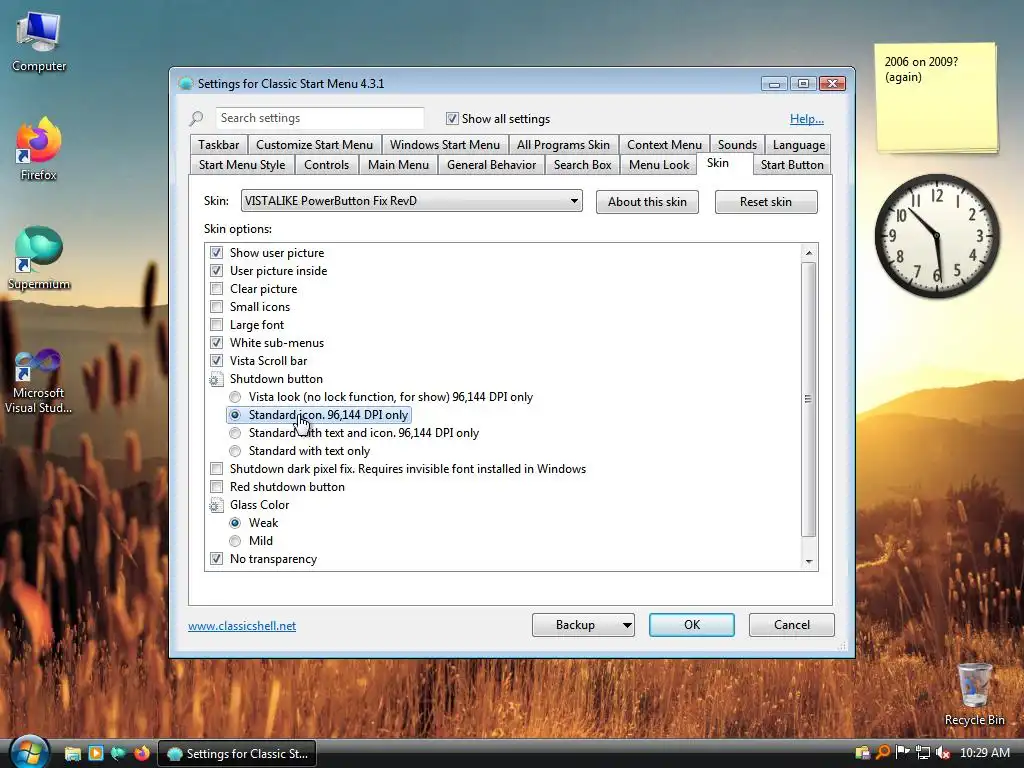
Task: Click the Reset skin button
Action: [x=765, y=202]
